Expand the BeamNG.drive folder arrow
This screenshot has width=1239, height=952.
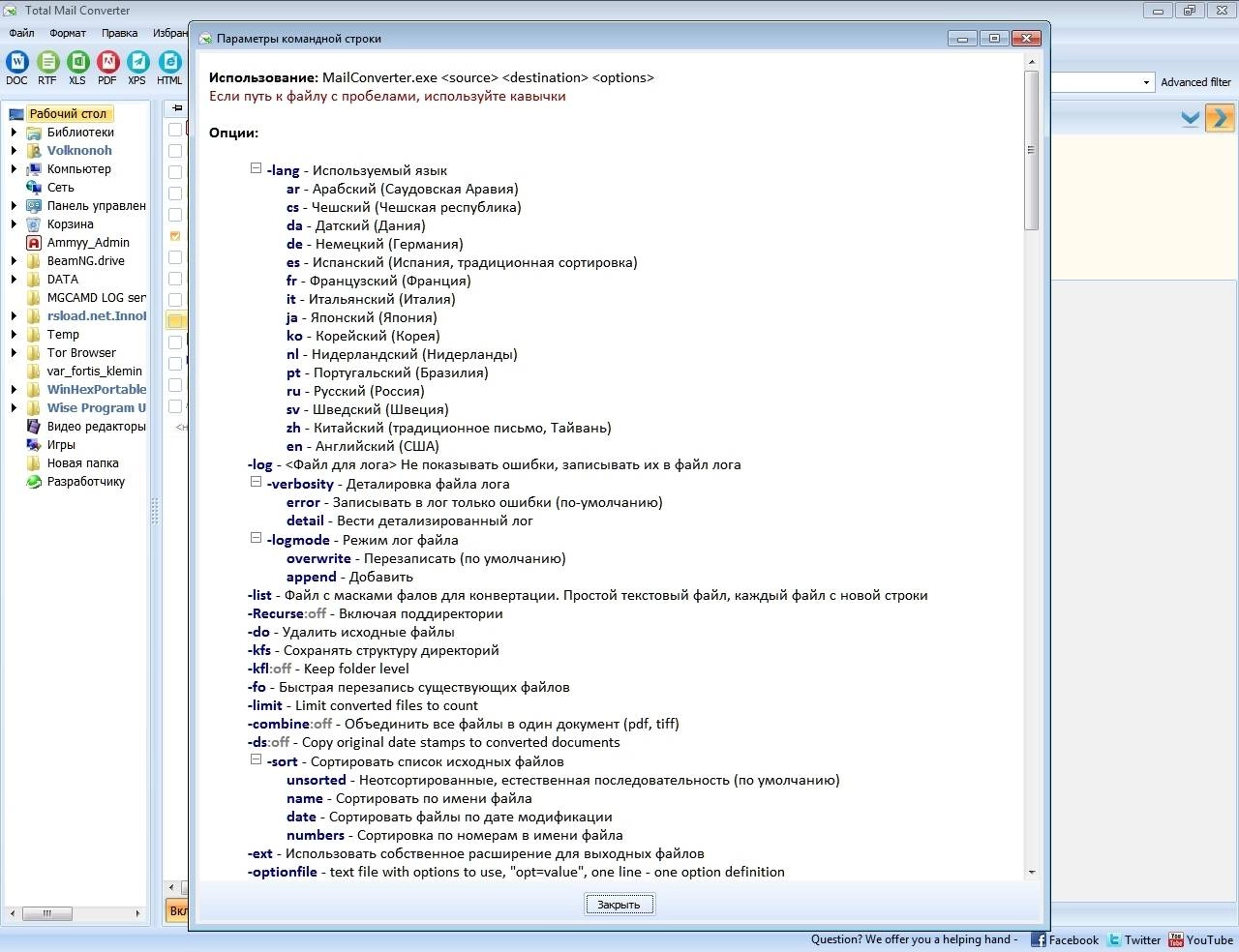coord(14,261)
